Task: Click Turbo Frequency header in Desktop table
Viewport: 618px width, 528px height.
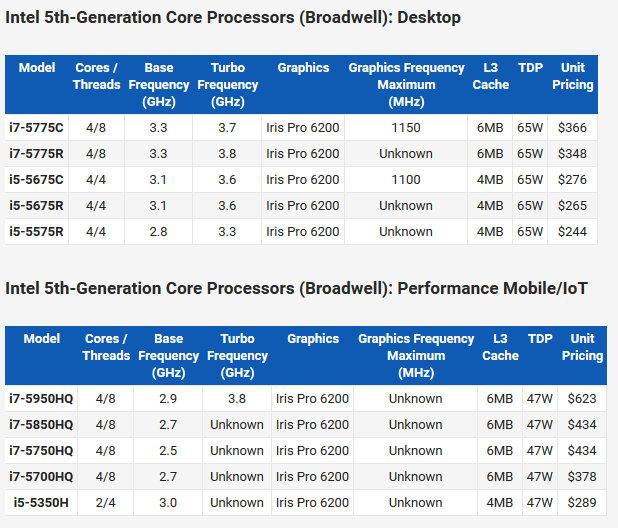Action: [x=228, y=84]
